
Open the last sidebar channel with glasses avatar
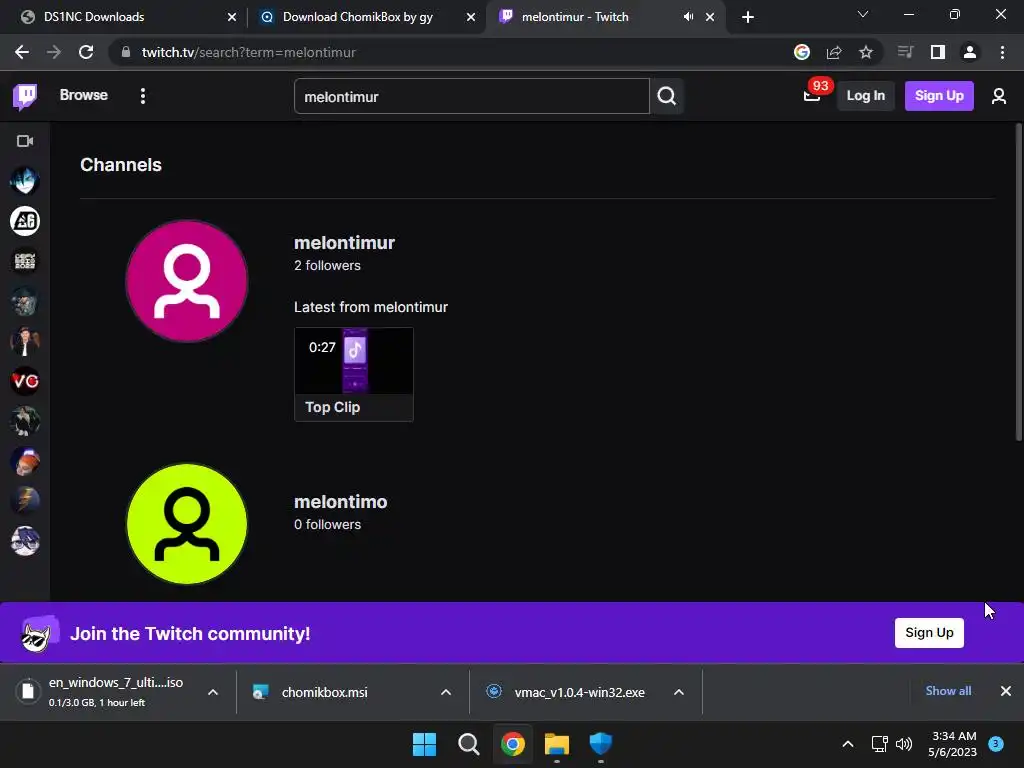click(25, 541)
